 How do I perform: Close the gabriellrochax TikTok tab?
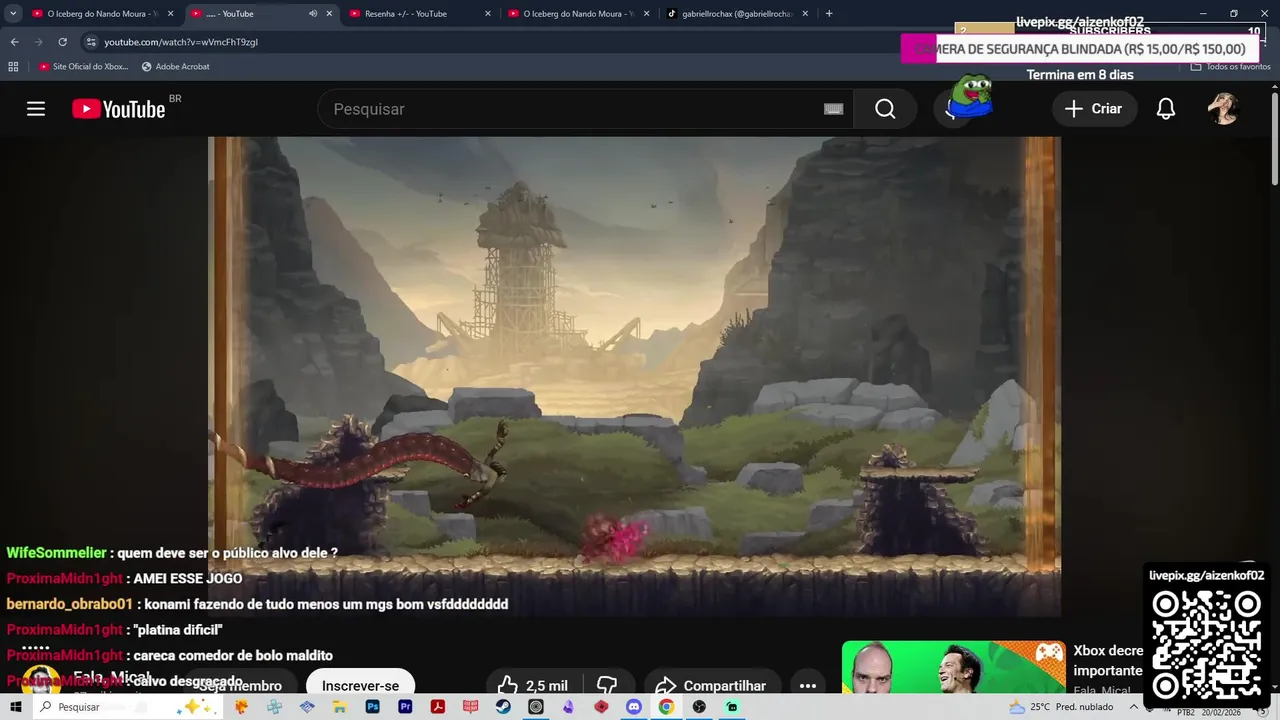805,14
